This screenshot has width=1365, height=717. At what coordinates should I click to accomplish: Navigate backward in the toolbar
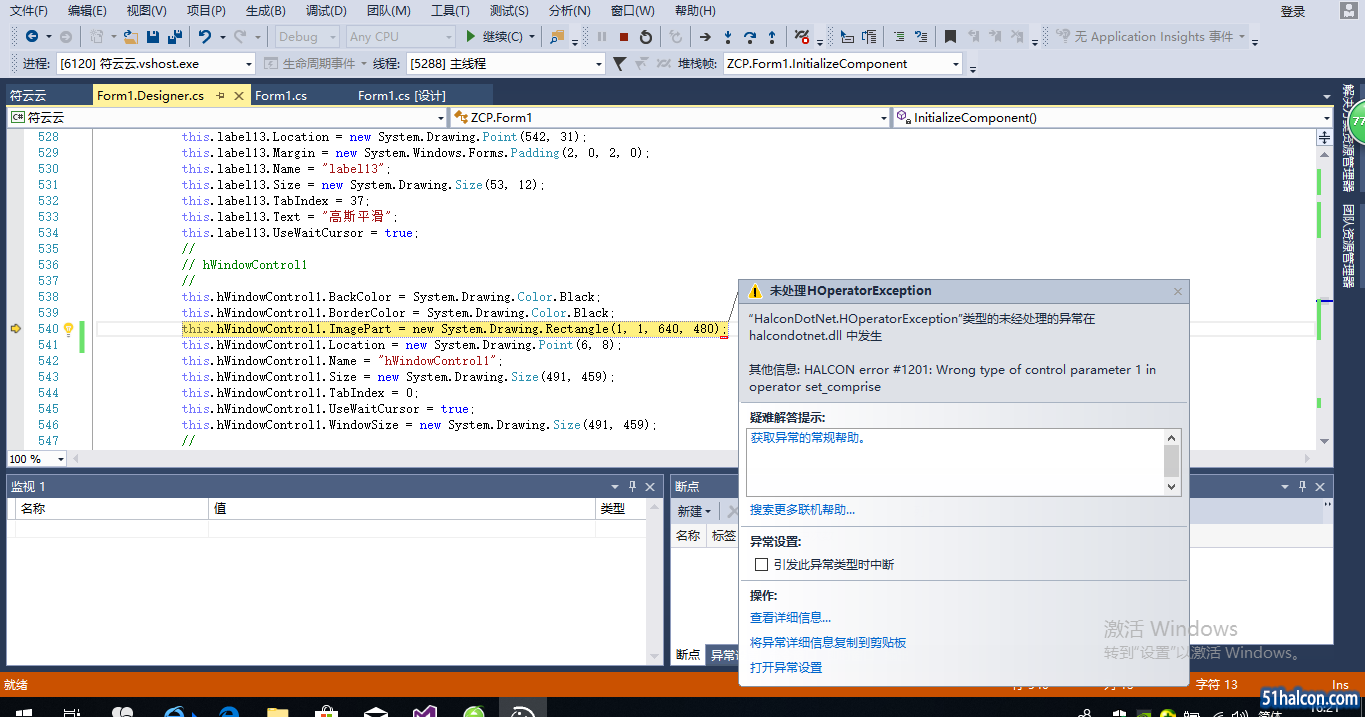pos(32,37)
